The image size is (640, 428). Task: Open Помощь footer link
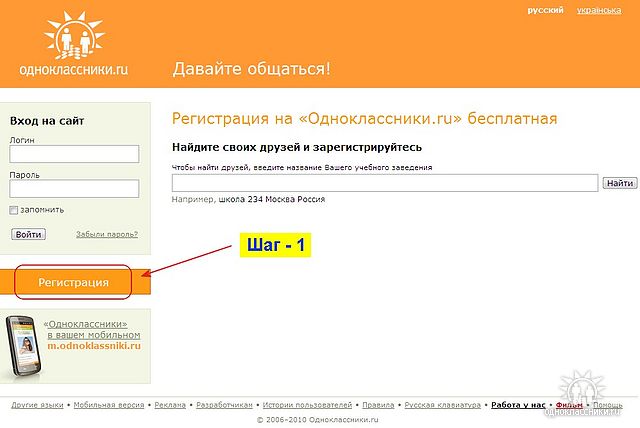point(607,405)
